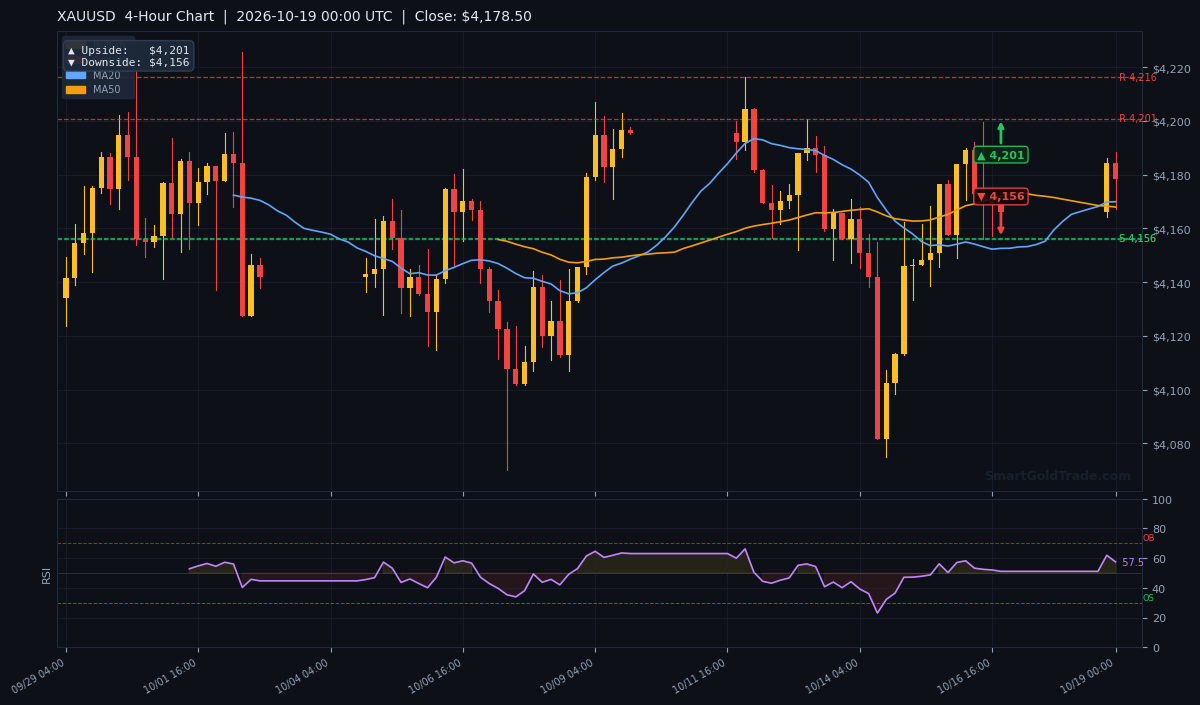The height and width of the screenshot is (705, 1200).
Task: Click the 4,180 price axis label
Action: coord(1171,176)
